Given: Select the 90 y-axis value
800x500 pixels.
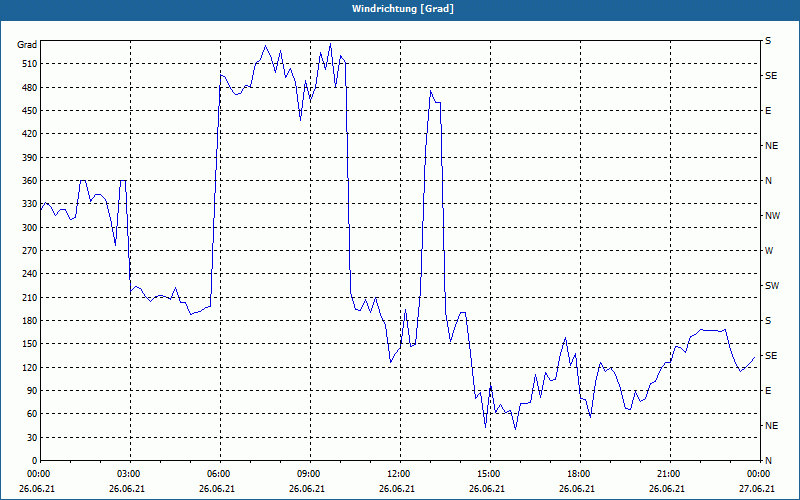Looking at the screenshot, I should (x=32, y=390).
